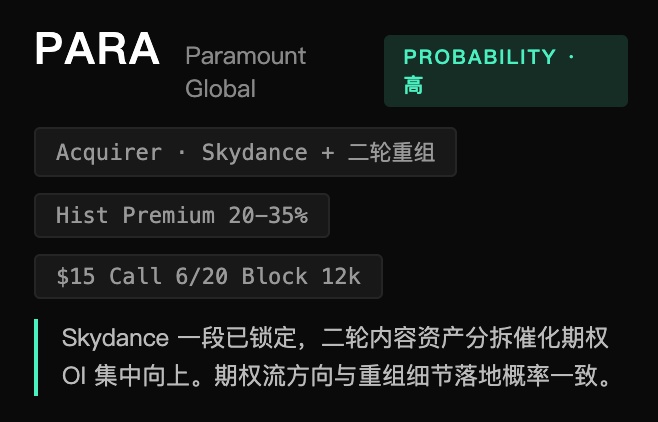Click the word "Global" under Paramount

(220, 89)
